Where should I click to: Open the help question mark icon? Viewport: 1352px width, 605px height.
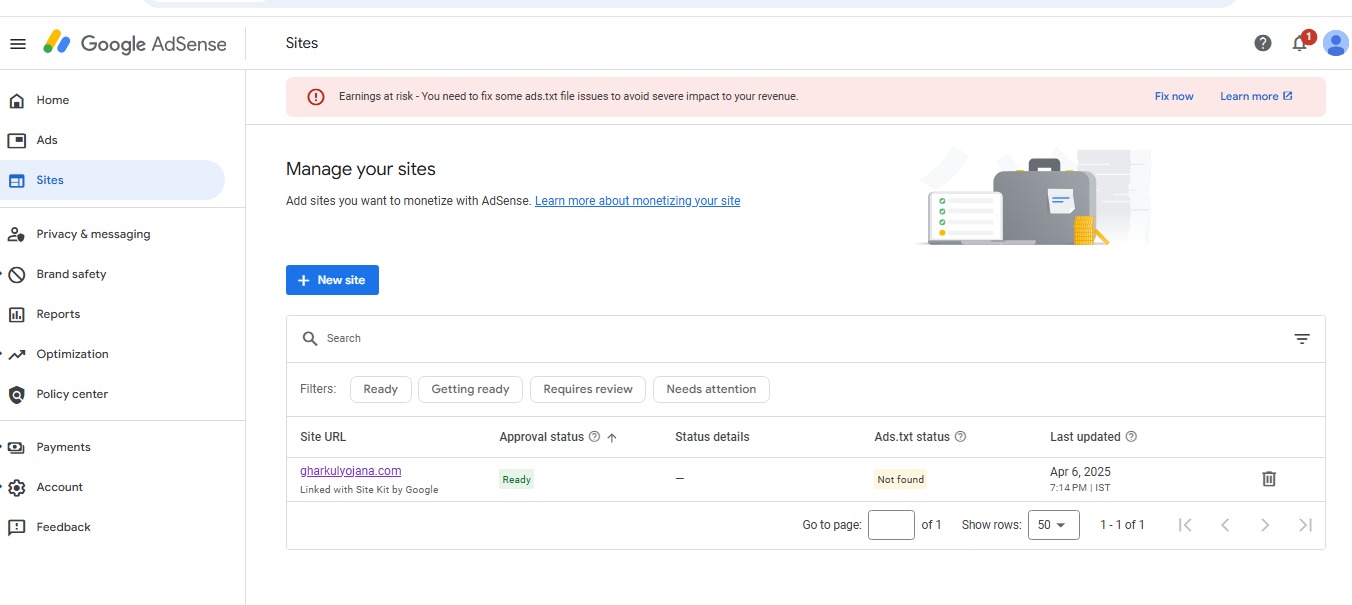tap(1263, 43)
